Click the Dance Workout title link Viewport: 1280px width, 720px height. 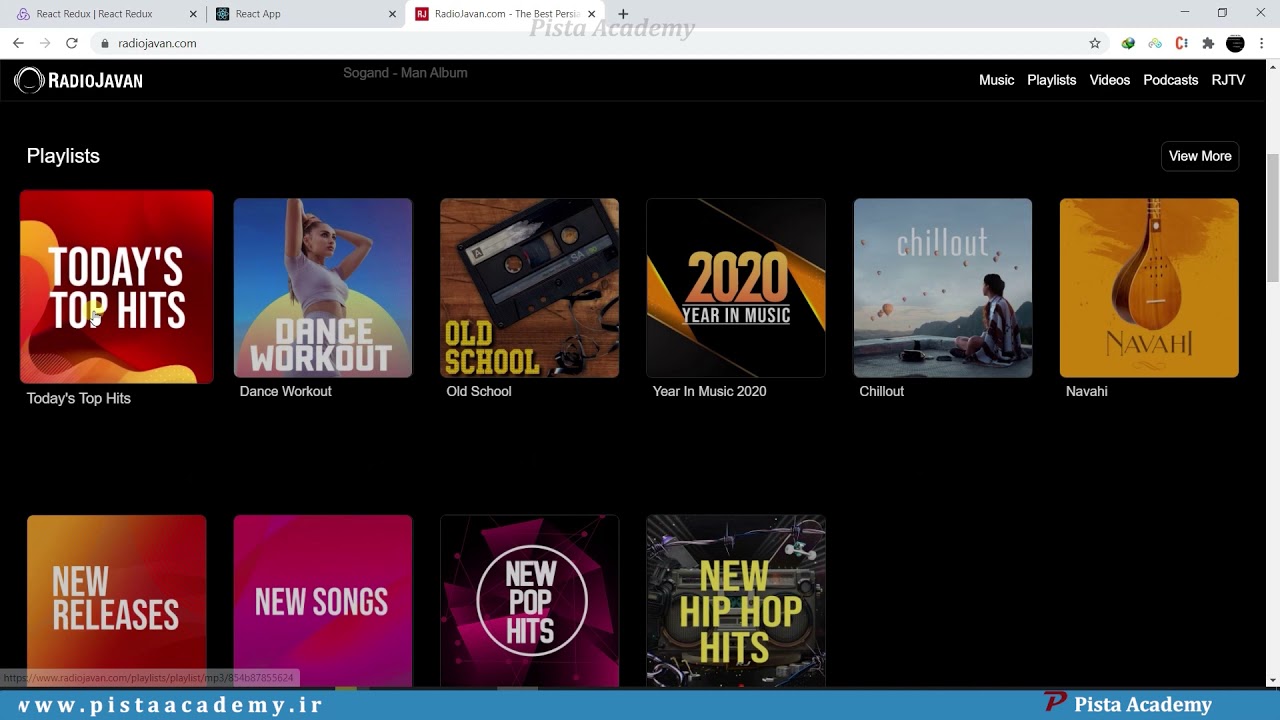286,391
